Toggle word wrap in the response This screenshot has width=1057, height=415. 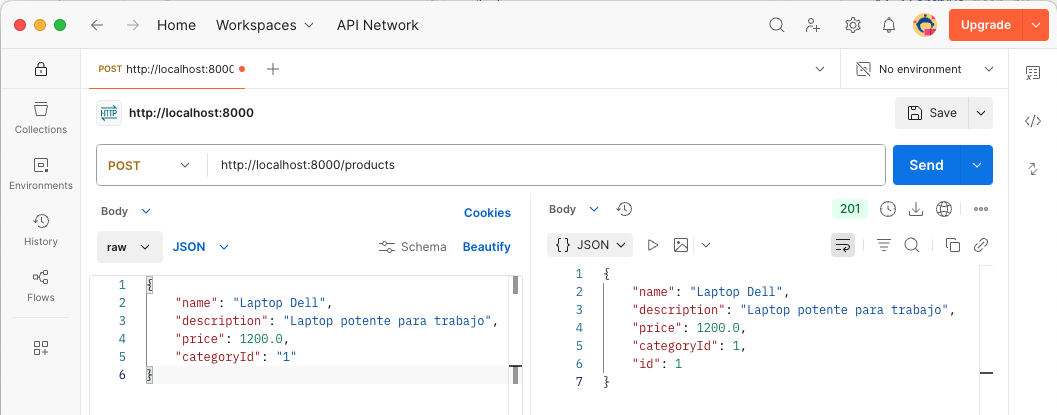pos(843,245)
